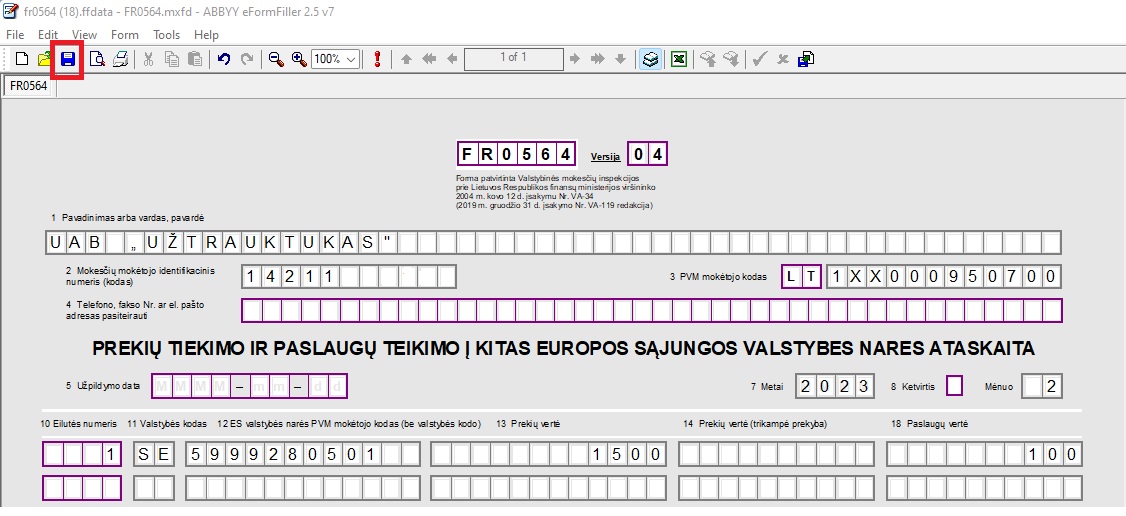Redo the last undone action
Screen dimensions: 1126x516
coord(247,60)
